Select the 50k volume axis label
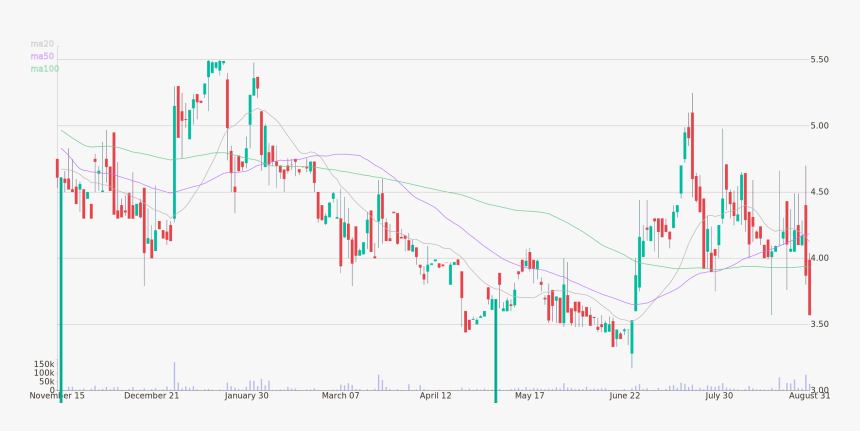The image size is (860, 431). tap(47, 382)
